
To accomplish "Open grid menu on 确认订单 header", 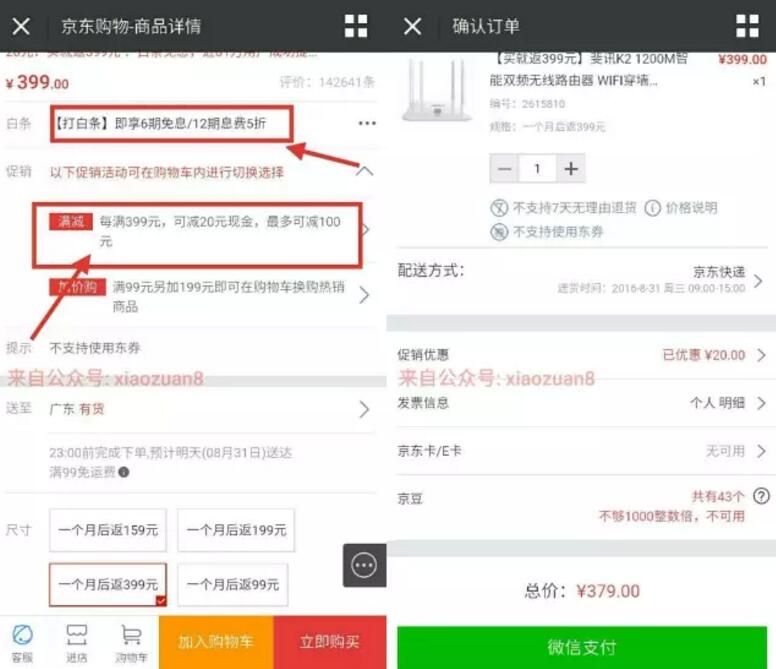I will point(747,26).
